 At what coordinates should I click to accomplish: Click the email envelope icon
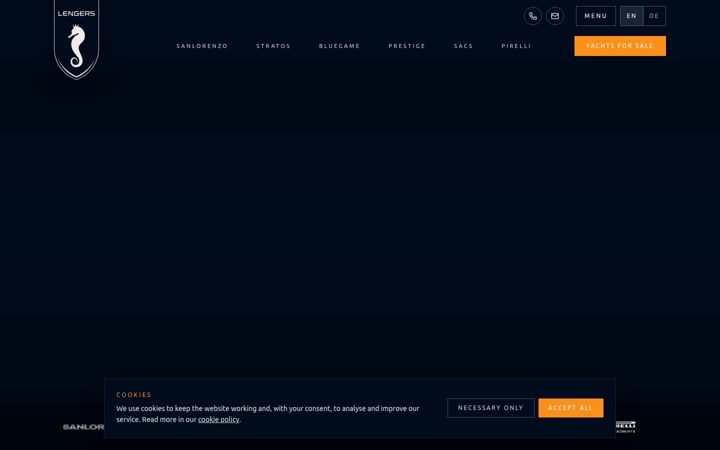555,16
